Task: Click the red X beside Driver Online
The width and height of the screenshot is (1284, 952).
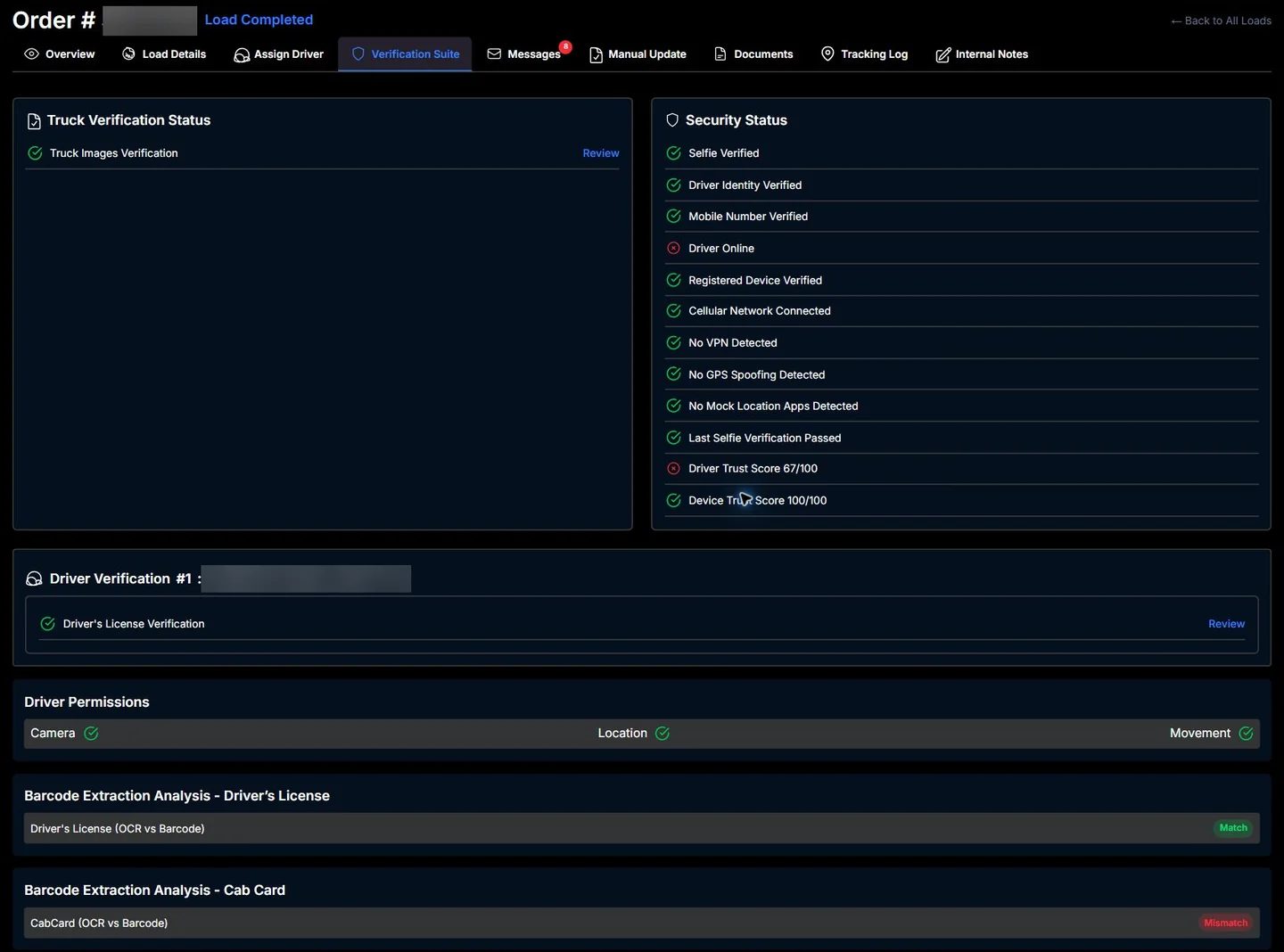Action: (674, 249)
